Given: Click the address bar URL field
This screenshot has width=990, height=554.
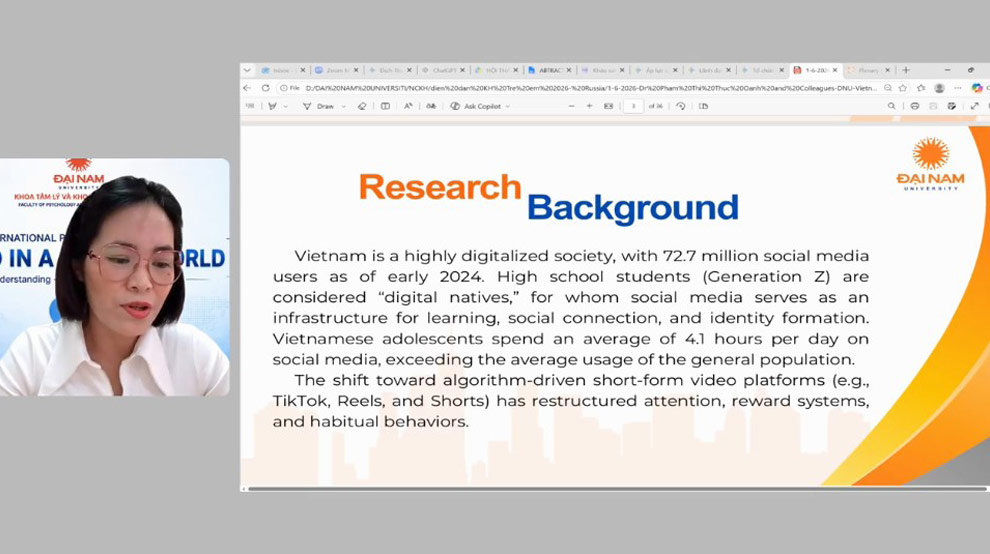Looking at the screenshot, I should (590, 88).
